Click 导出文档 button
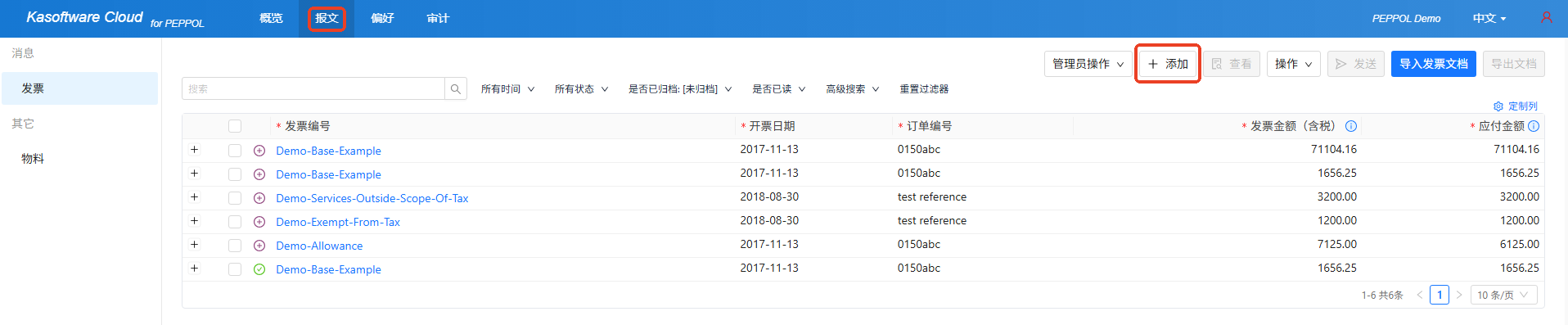Viewport: 1568px width, 325px height. [1513, 64]
